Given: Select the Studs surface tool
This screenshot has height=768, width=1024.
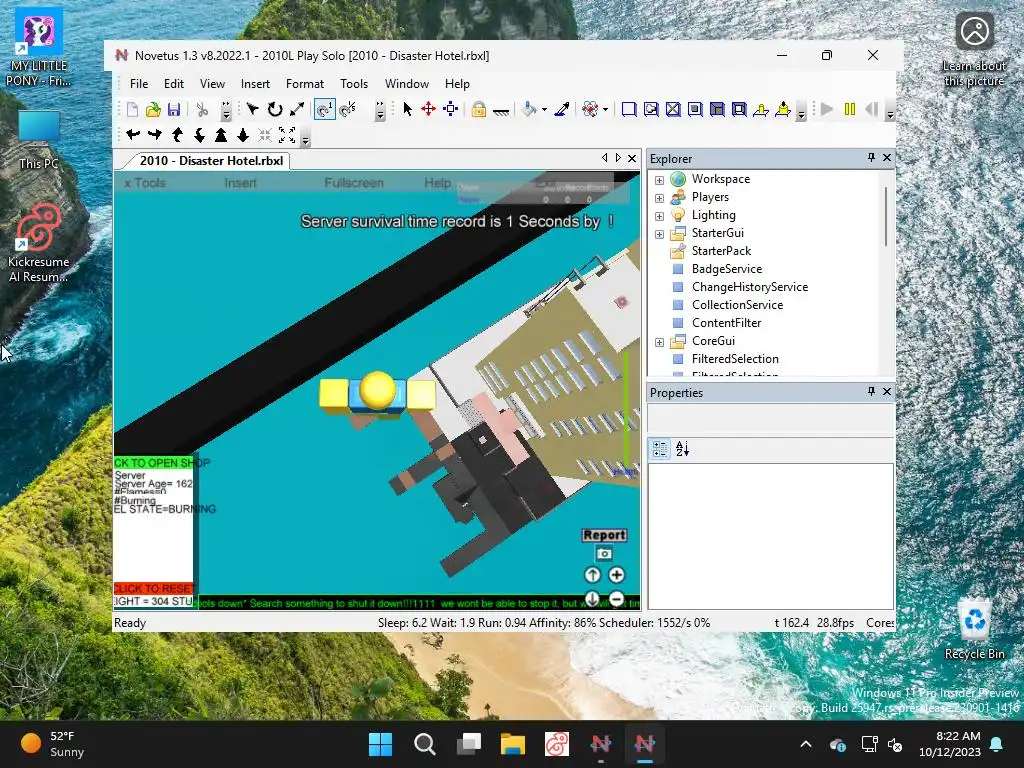Looking at the screenshot, I should coord(695,110).
